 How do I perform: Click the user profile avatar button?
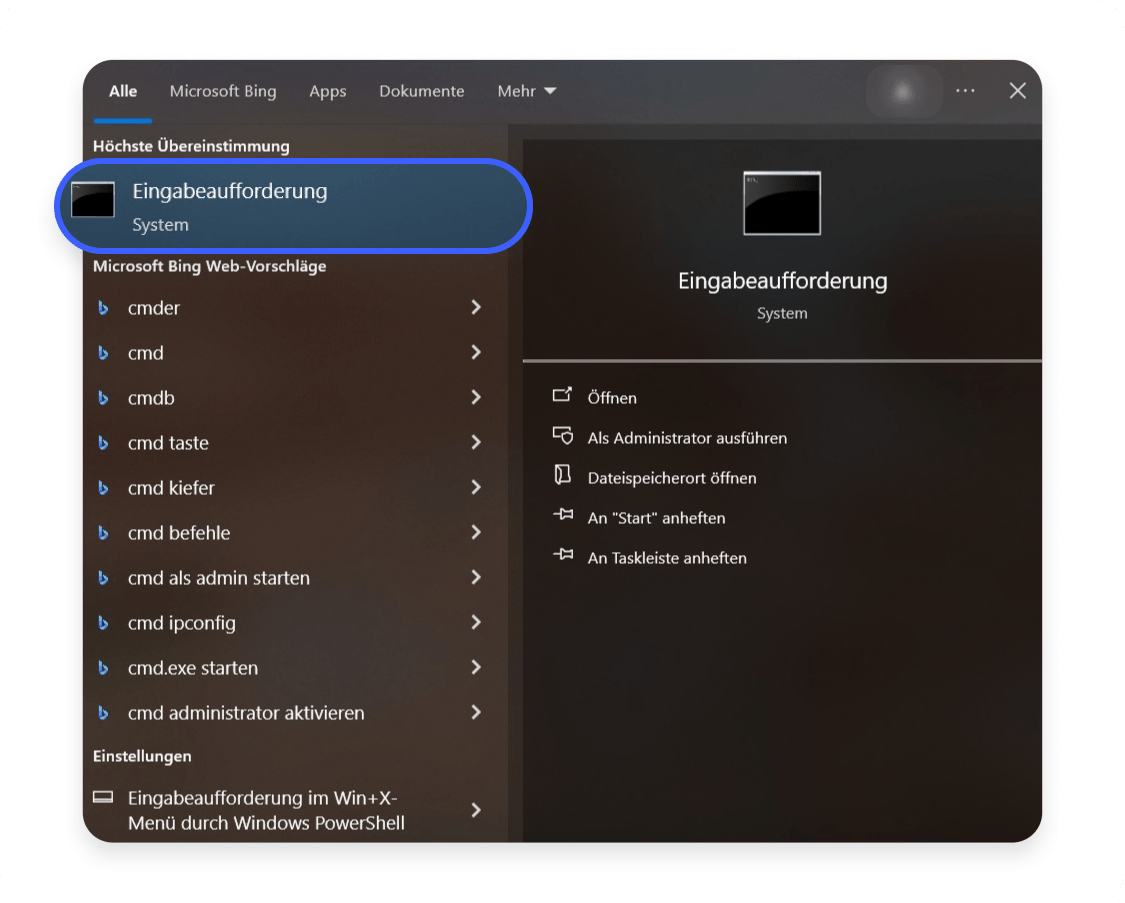coord(902,91)
